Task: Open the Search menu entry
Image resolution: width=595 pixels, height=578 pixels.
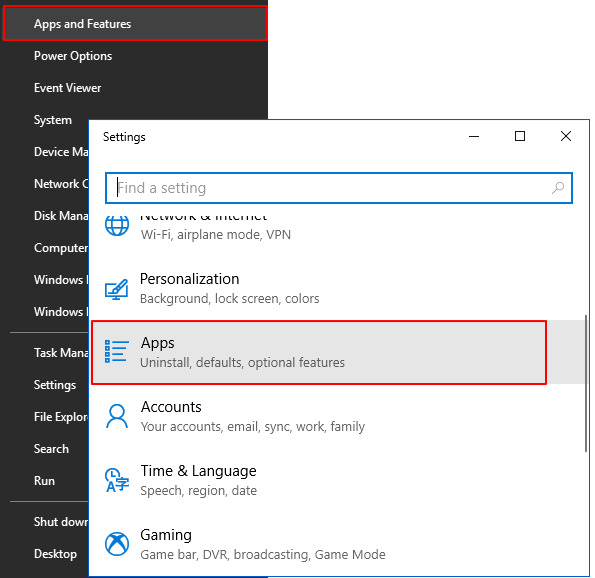Action: (51, 449)
